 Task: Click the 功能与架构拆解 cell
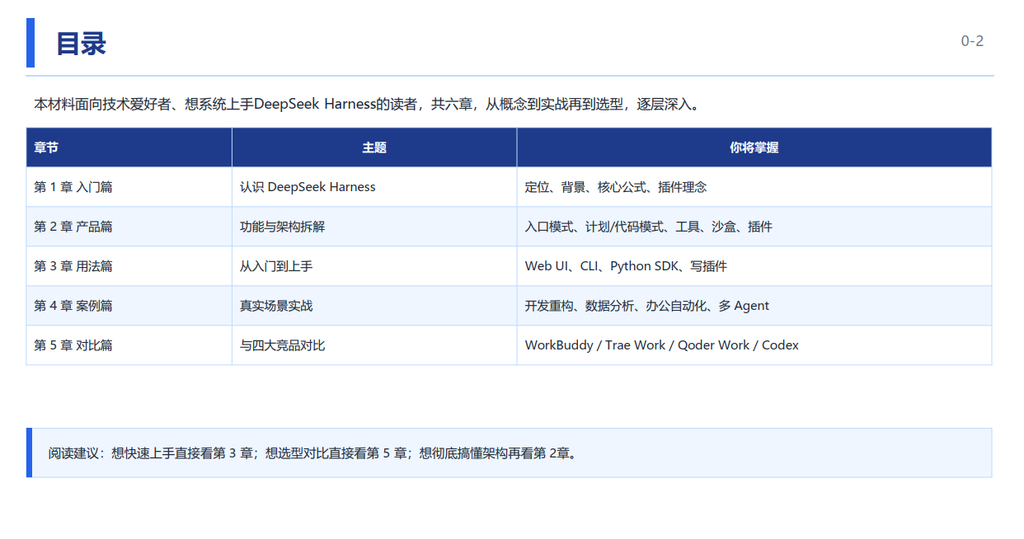[x=374, y=227]
